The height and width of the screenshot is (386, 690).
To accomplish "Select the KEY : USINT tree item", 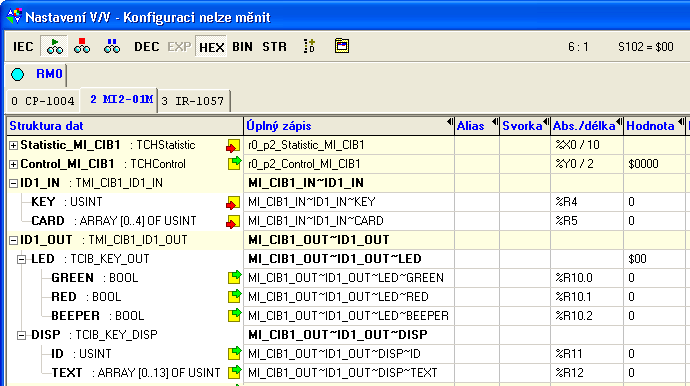I will (67, 202).
